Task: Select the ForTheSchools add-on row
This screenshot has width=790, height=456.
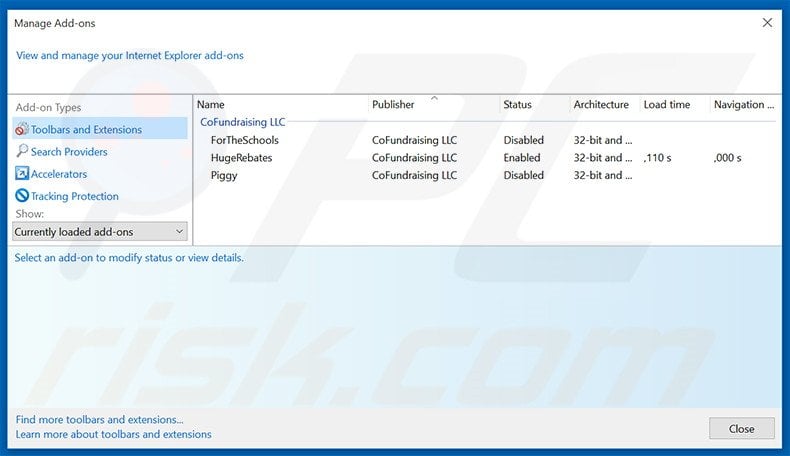Action: click(x=486, y=140)
